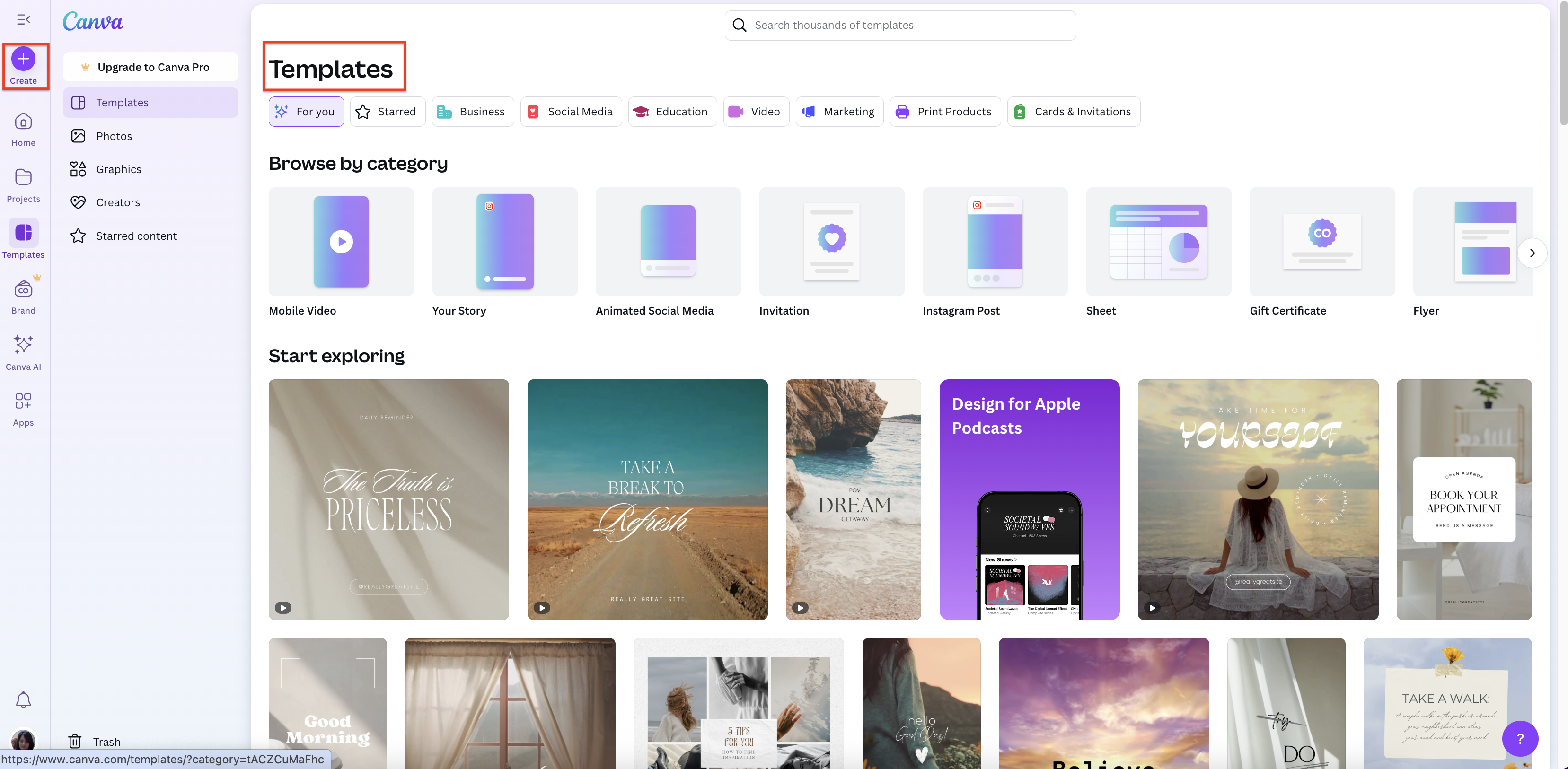Click Upgrade to Canva Pro
The image size is (1568, 769).
pyautogui.click(x=151, y=67)
